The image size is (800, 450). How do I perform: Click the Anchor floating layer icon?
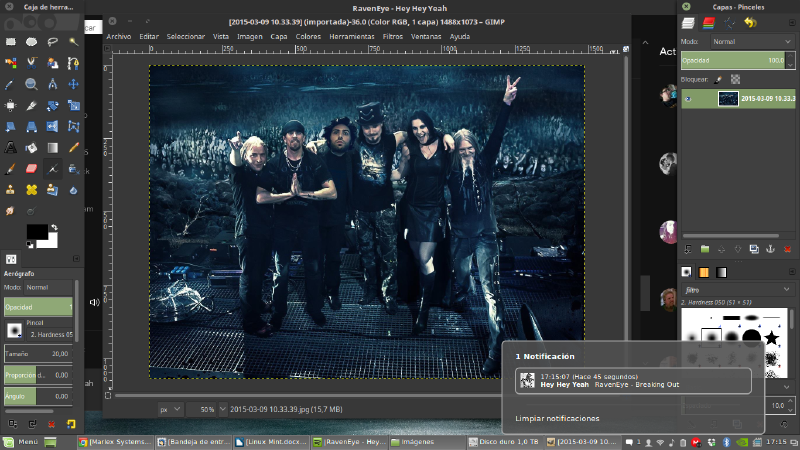tap(770, 249)
